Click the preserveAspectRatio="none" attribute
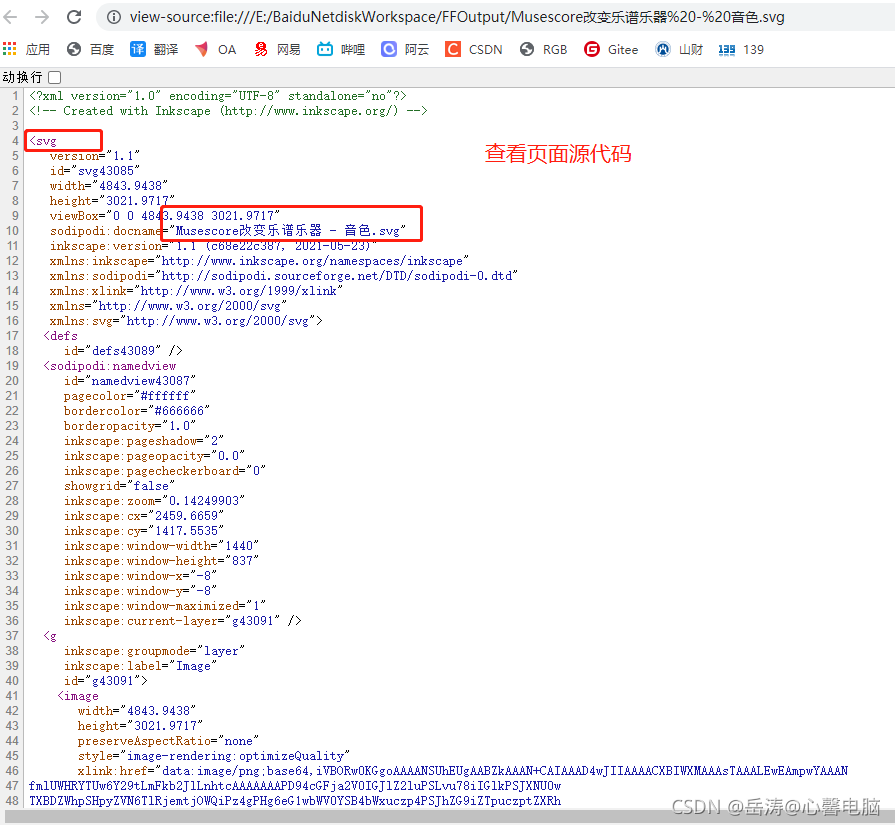This screenshot has width=895, height=825. coord(168,741)
